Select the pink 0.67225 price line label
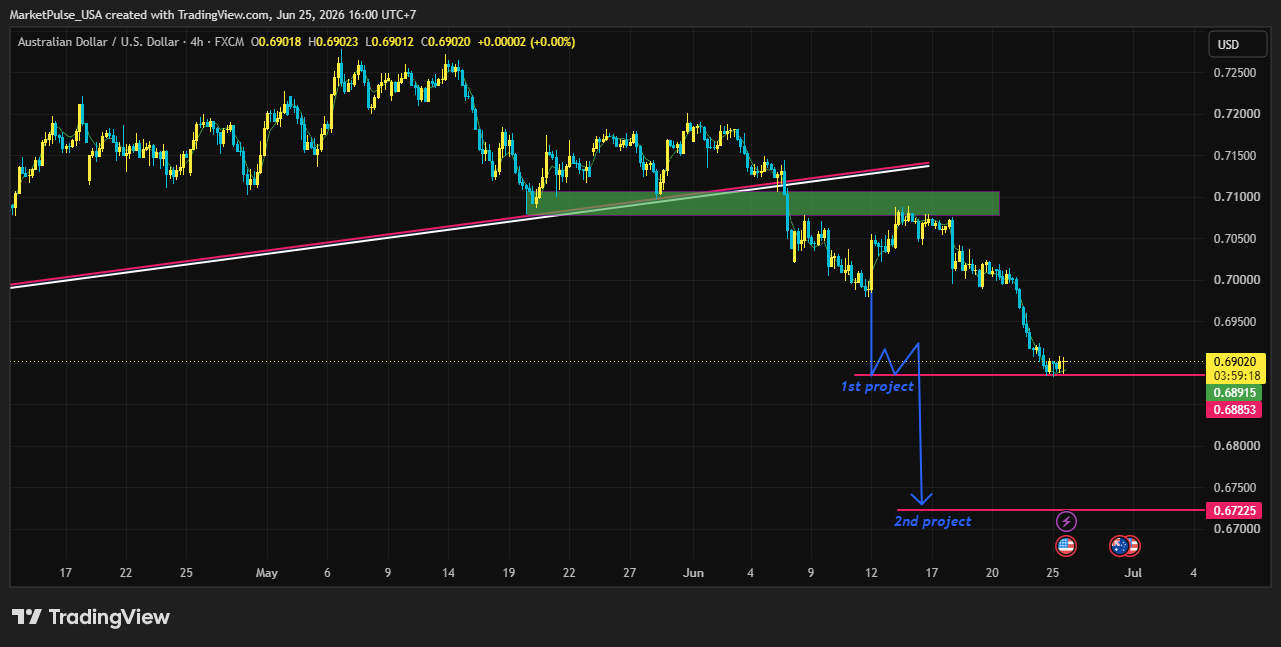1281x647 pixels. pyautogui.click(x=1235, y=510)
